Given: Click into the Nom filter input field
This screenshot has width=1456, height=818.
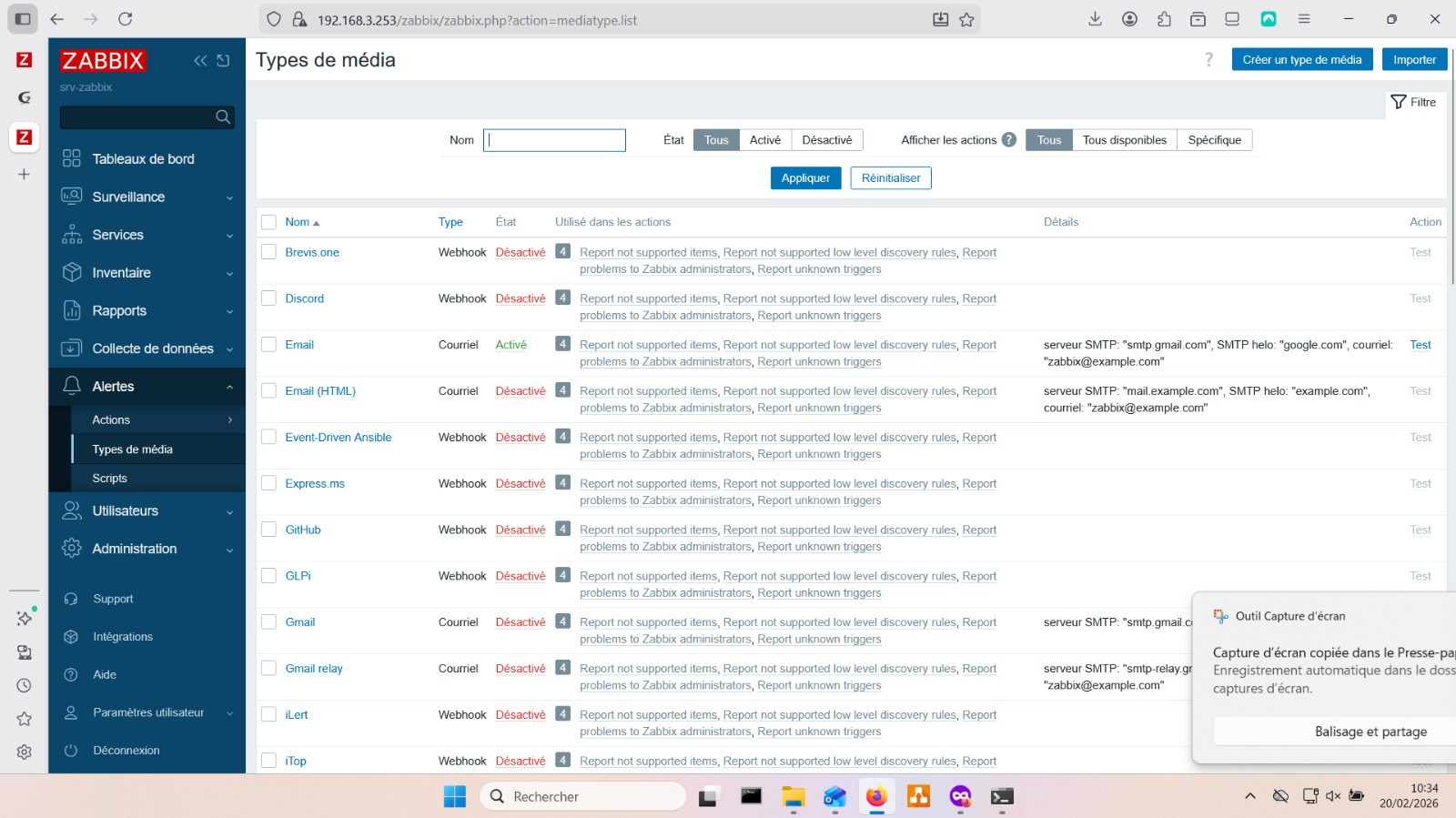Looking at the screenshot, I should pos(554,140).
